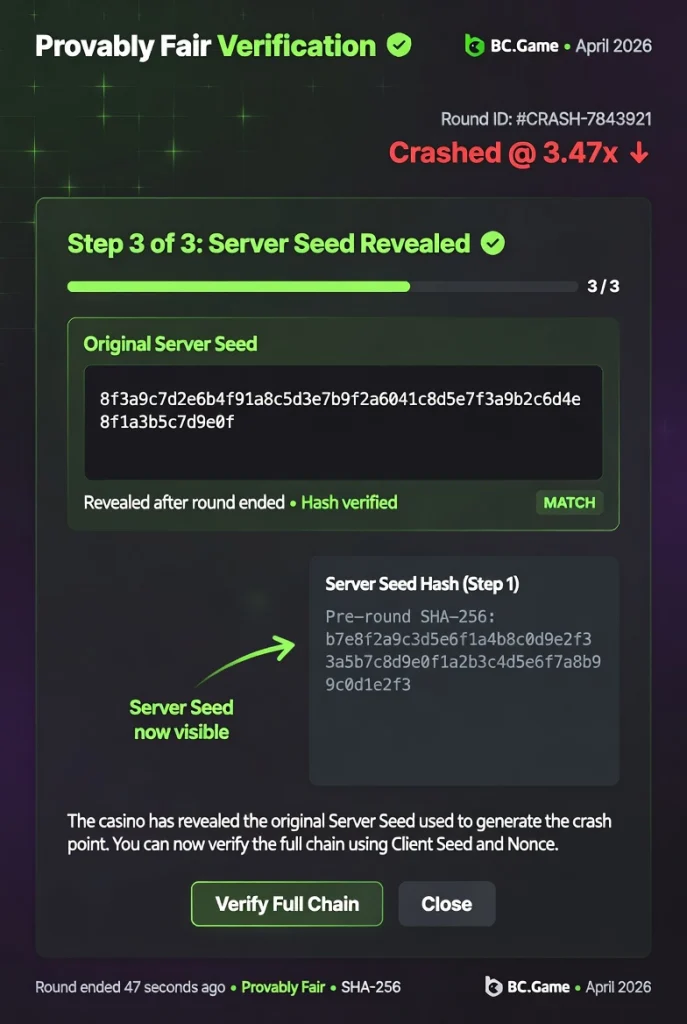Image resolution: width=687 pixels, height=1024 pixels.
Task: Click the Hash verified indicator
Action: (349, 503)
